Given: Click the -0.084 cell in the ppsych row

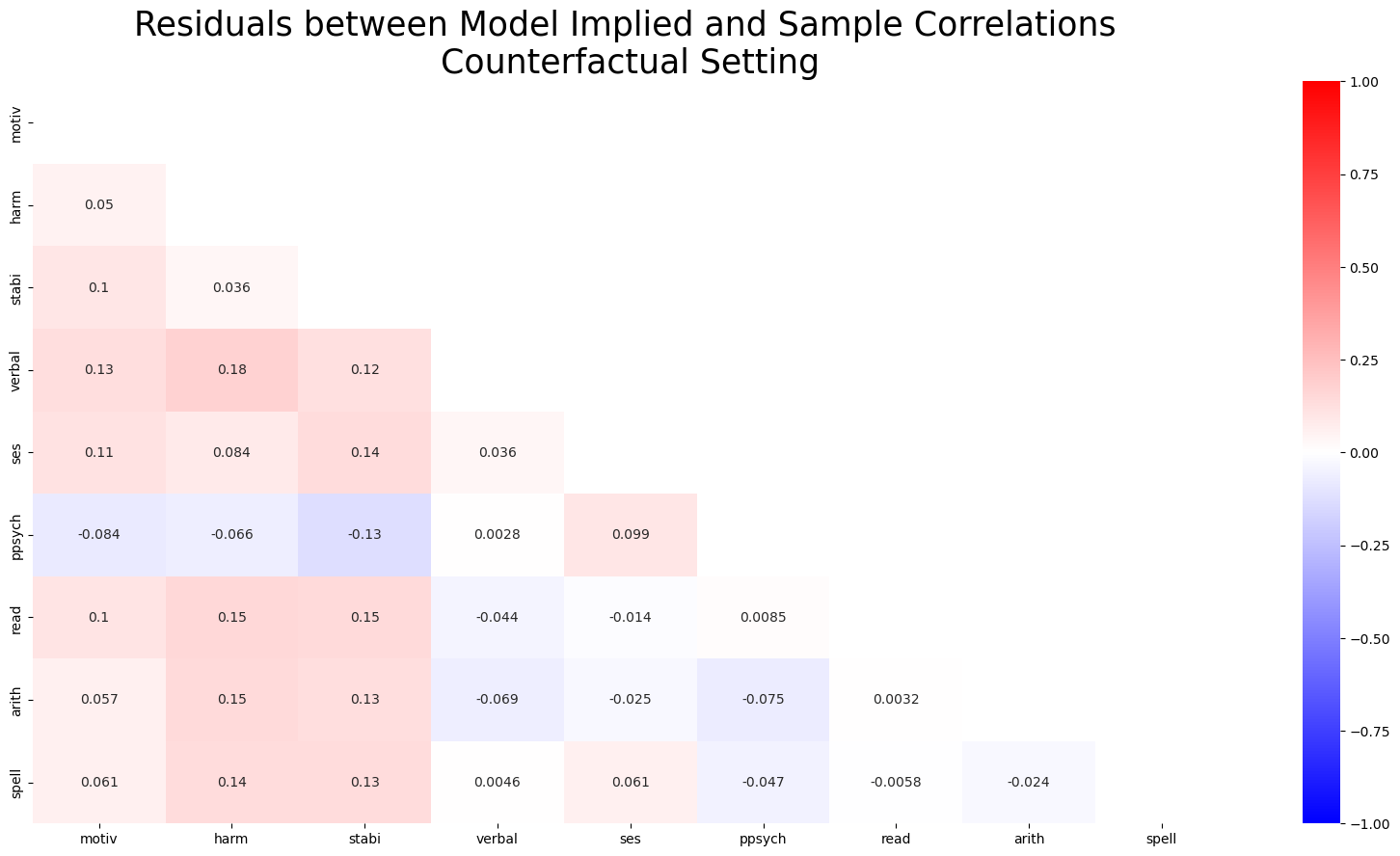Looking at the screenshot, I should tap(99, 535).
